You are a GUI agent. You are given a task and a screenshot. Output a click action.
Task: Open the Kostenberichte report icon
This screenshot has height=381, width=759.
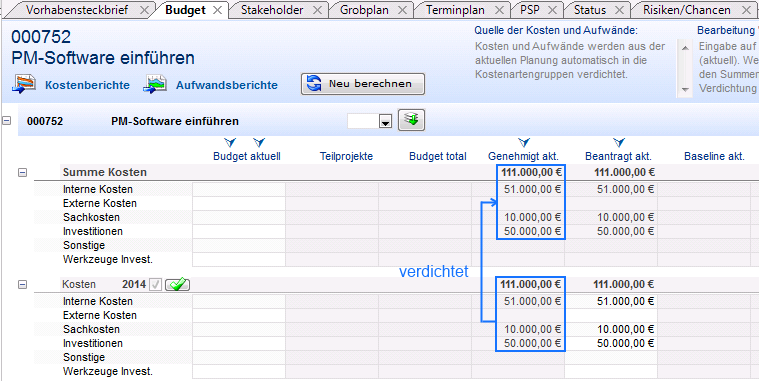tap(24, 84)
